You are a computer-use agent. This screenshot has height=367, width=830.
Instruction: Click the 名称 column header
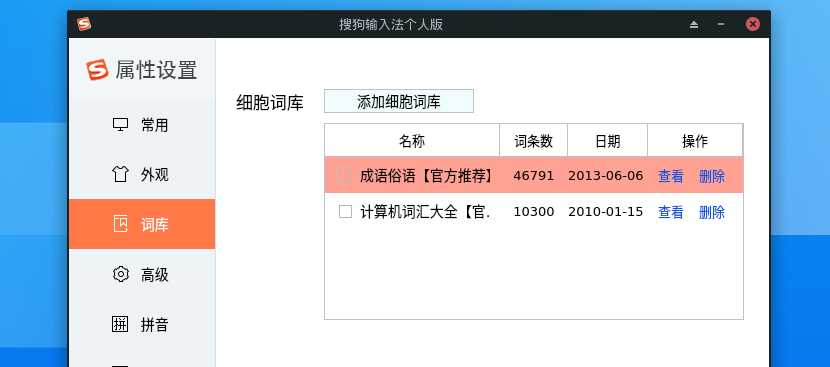pos(412,141)
